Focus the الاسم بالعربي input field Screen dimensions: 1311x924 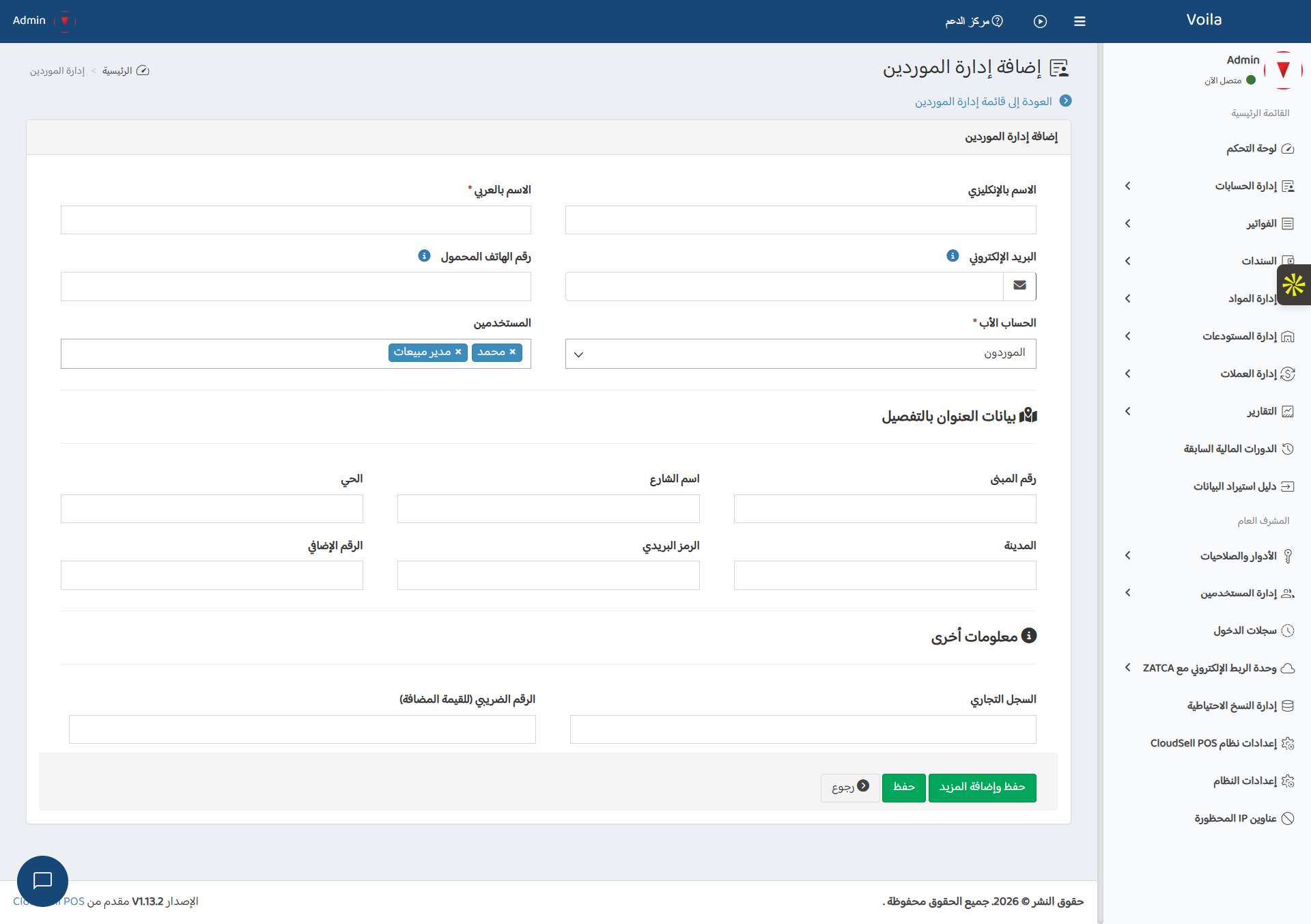tap(296, 220)
